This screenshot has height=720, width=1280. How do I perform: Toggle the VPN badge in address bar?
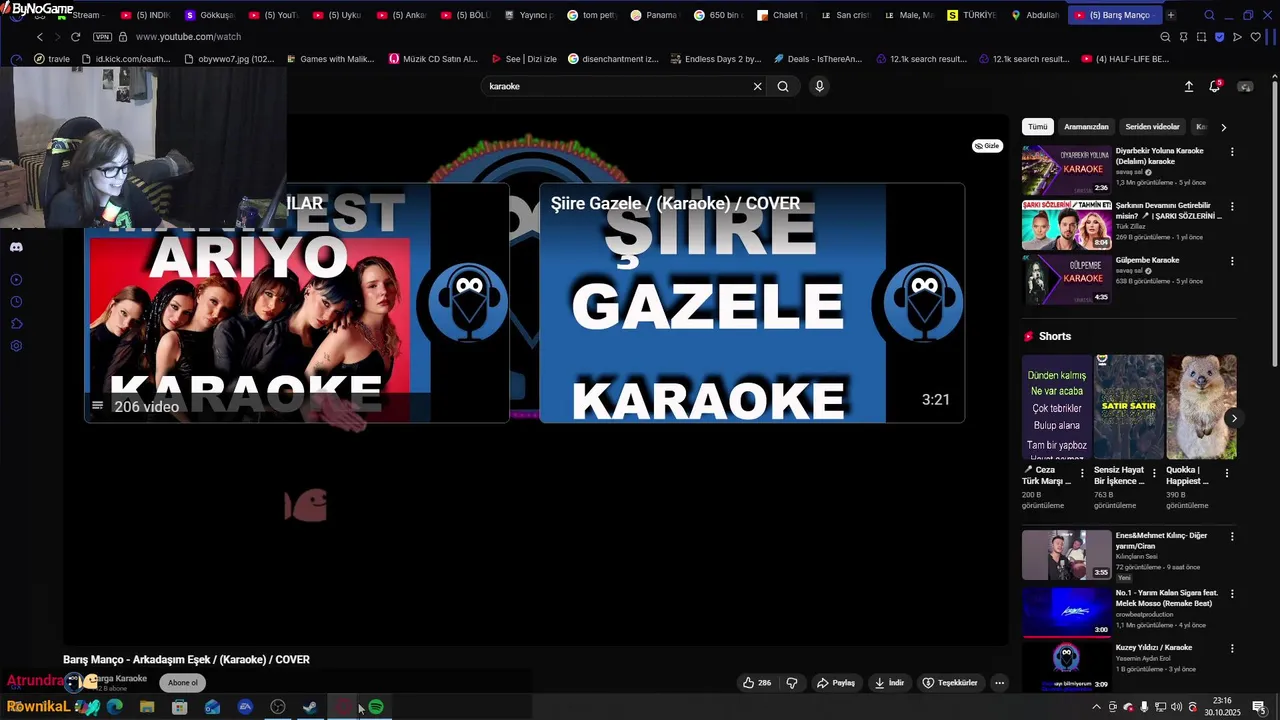coord(102,37)
